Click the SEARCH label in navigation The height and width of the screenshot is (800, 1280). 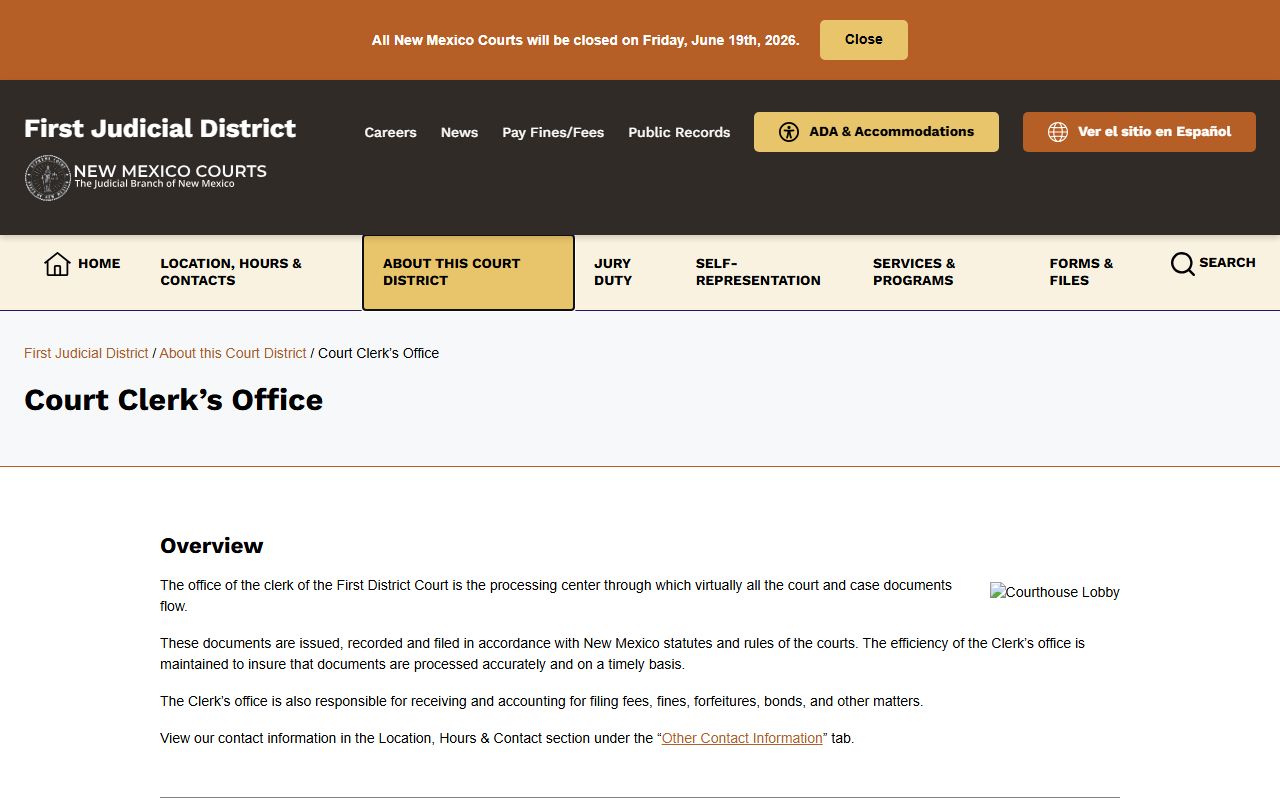pos(1227,263)
